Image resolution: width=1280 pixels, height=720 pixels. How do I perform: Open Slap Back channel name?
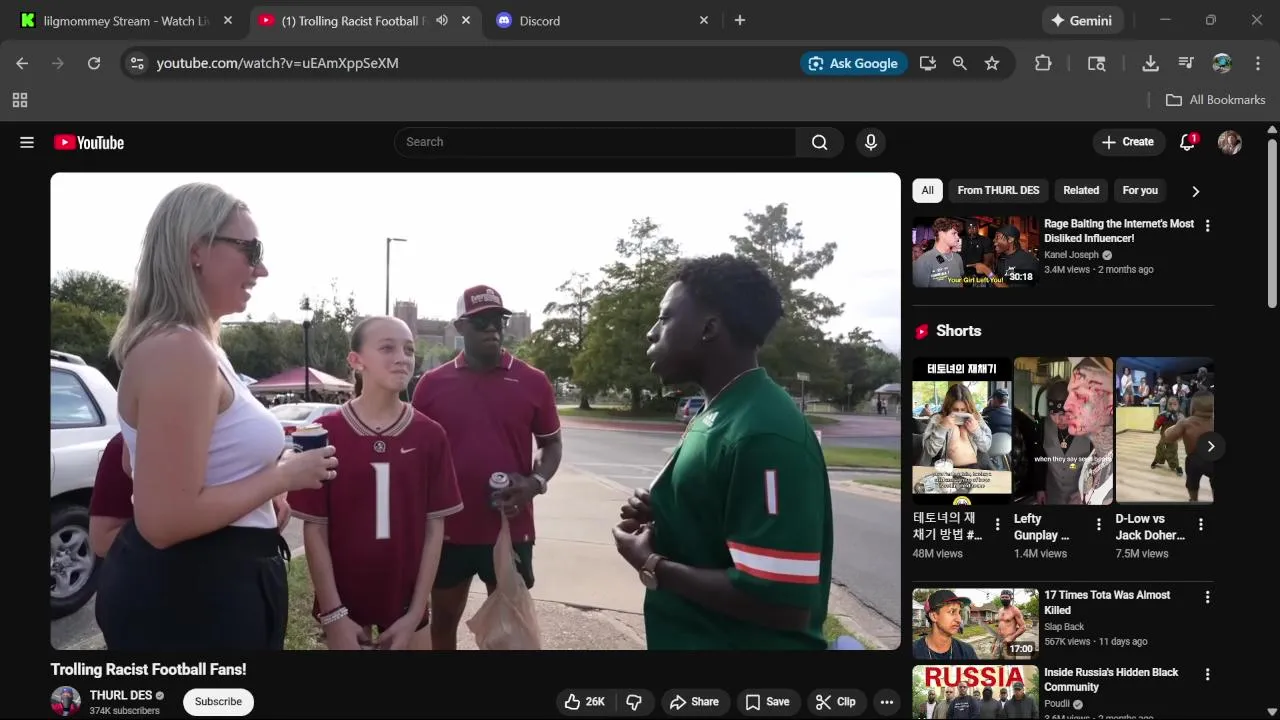pyautogui.click(x=1064, y=627)
